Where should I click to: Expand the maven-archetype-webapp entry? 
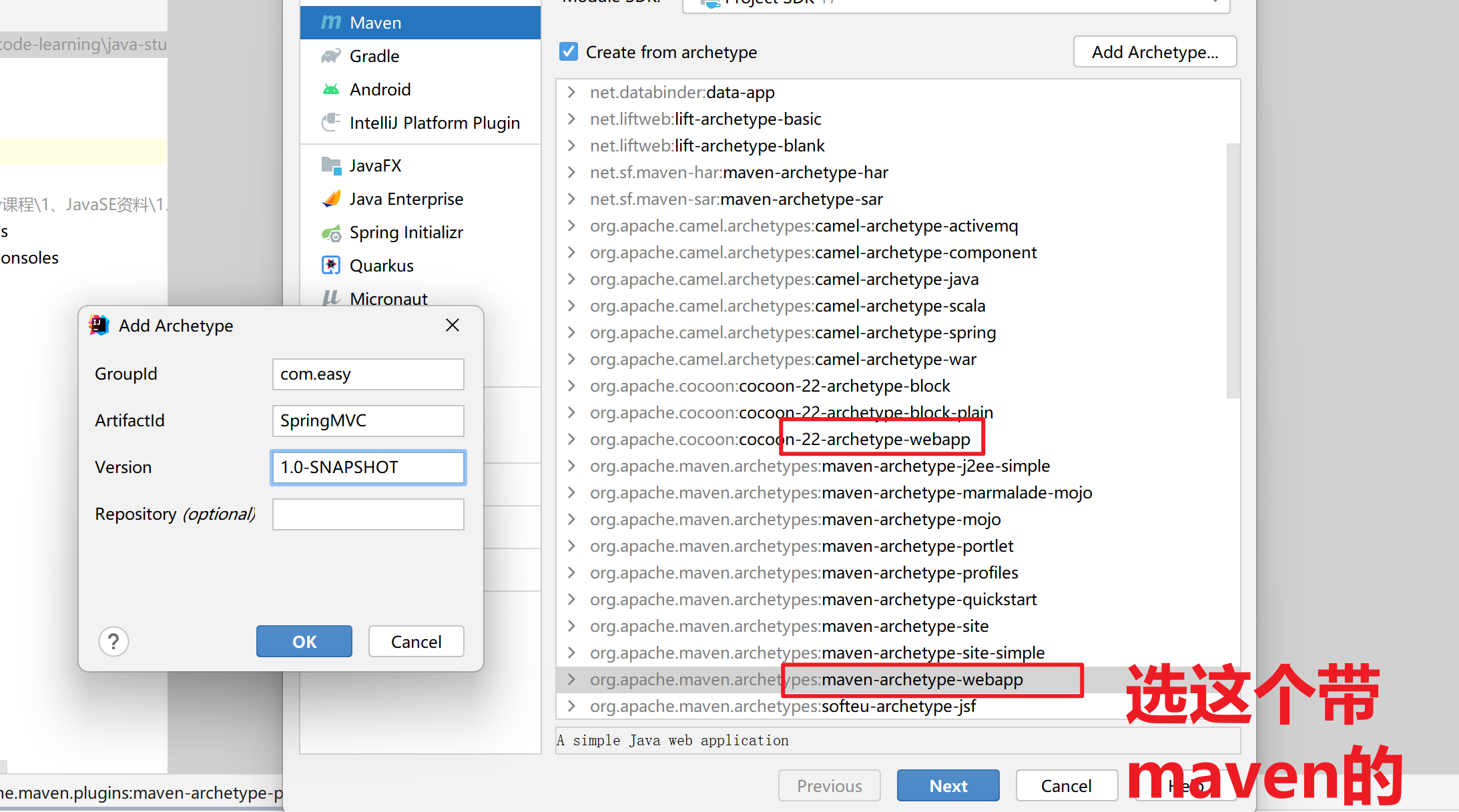pos(571,679)
